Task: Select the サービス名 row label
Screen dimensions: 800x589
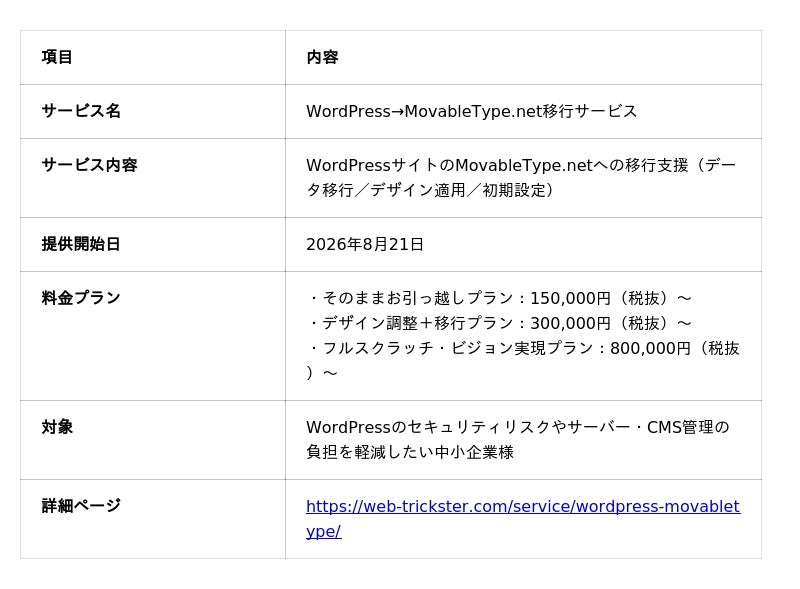Action: tap(81, 111)
